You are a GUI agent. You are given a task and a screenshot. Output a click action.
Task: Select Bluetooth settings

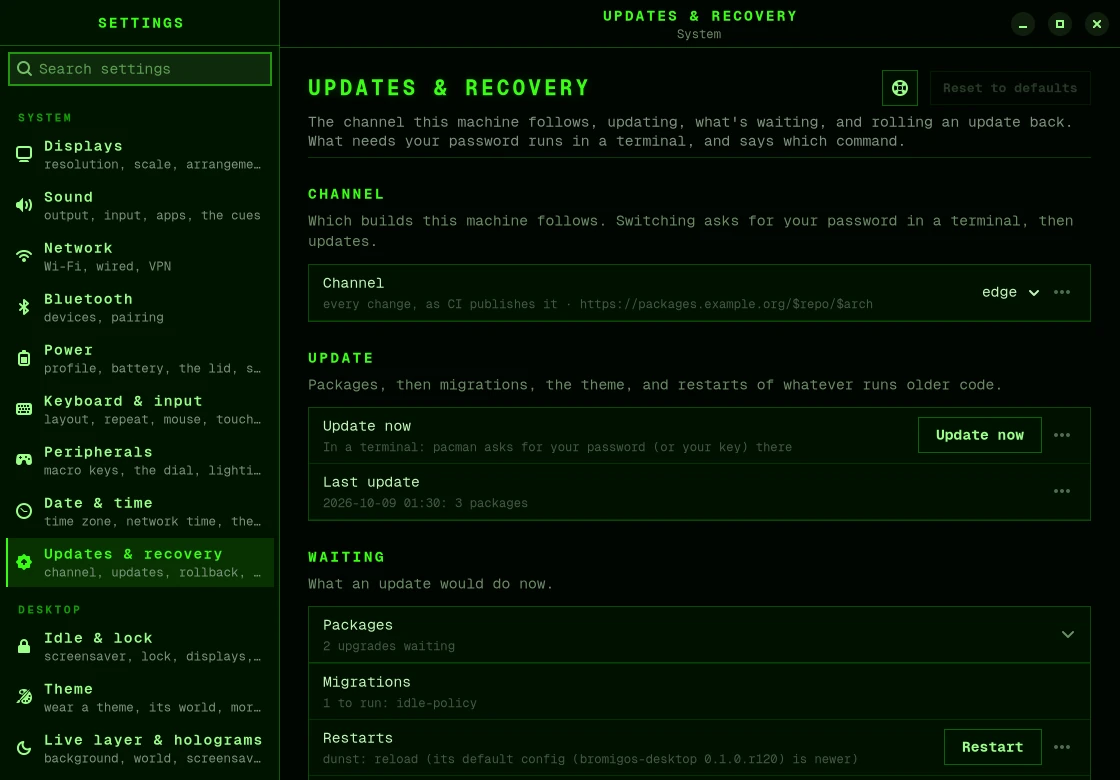[x=140, y=307]
